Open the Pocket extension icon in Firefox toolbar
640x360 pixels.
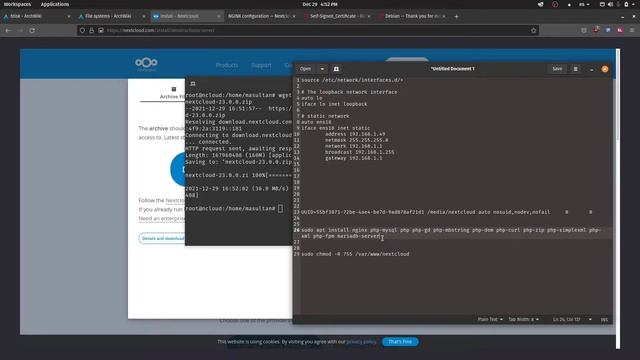[x=584, y=30]
